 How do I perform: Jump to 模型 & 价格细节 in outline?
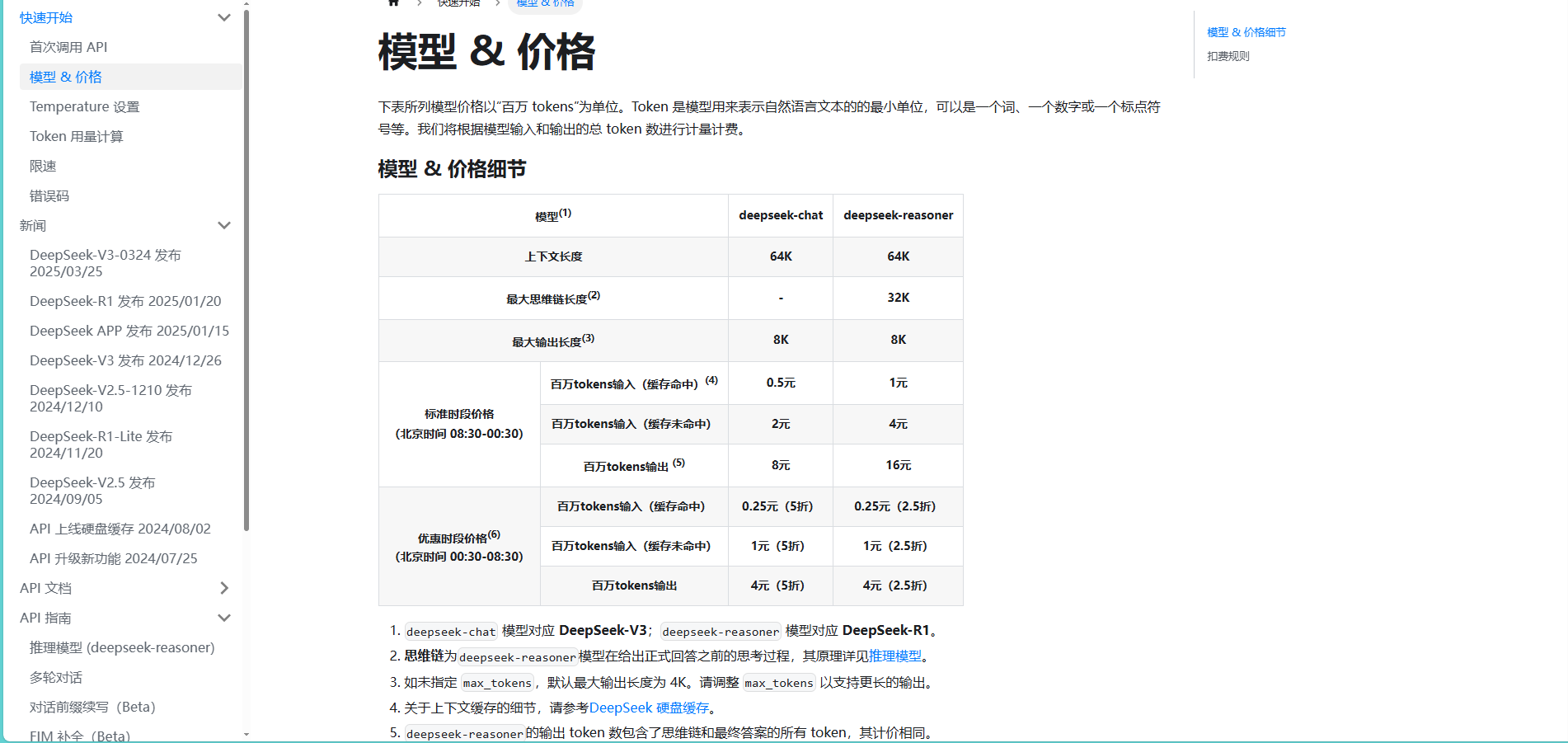[x=1246, y=32]
